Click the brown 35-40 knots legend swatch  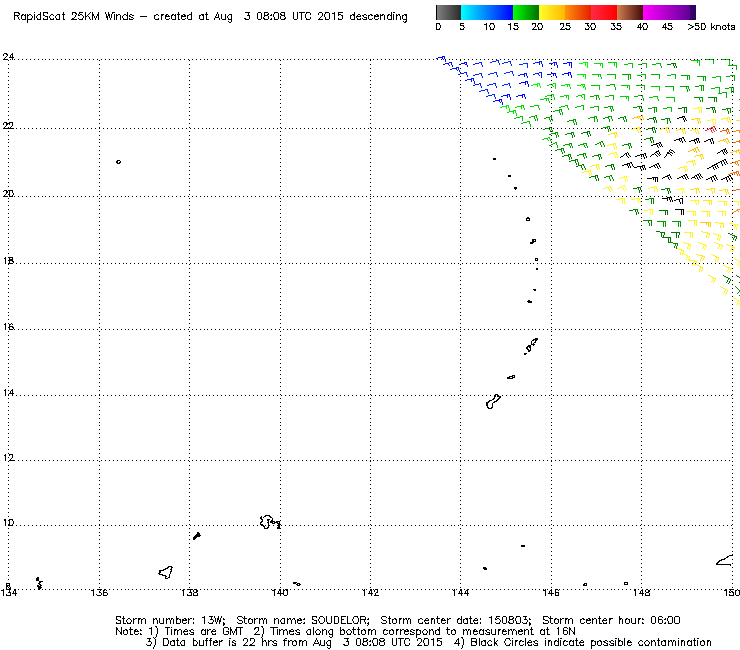point(630,12)
